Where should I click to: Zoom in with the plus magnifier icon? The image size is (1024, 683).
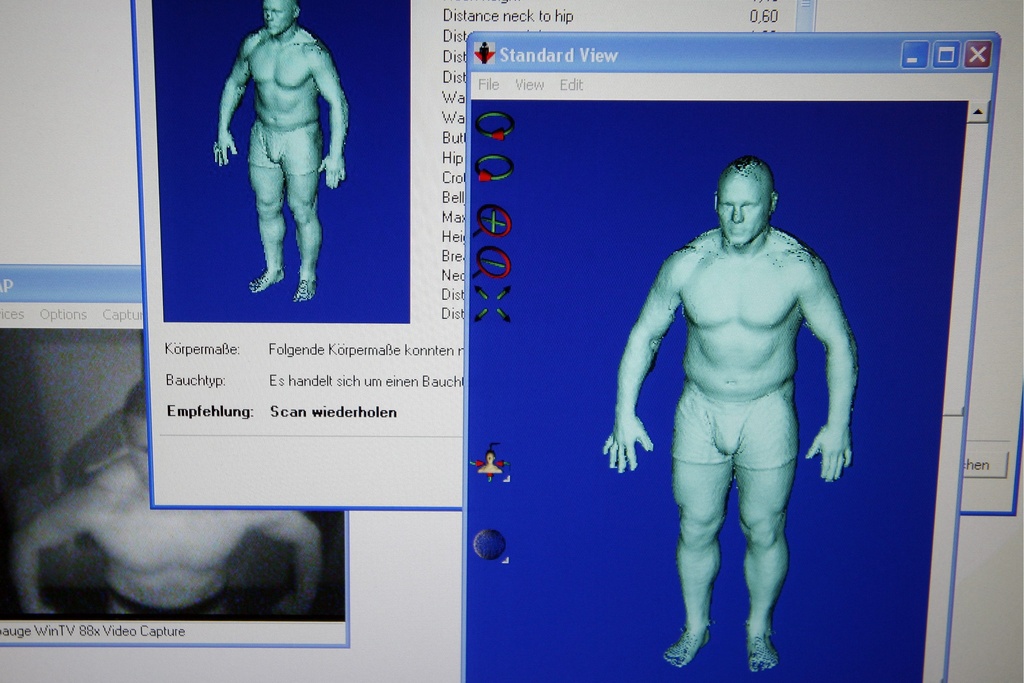493,220
